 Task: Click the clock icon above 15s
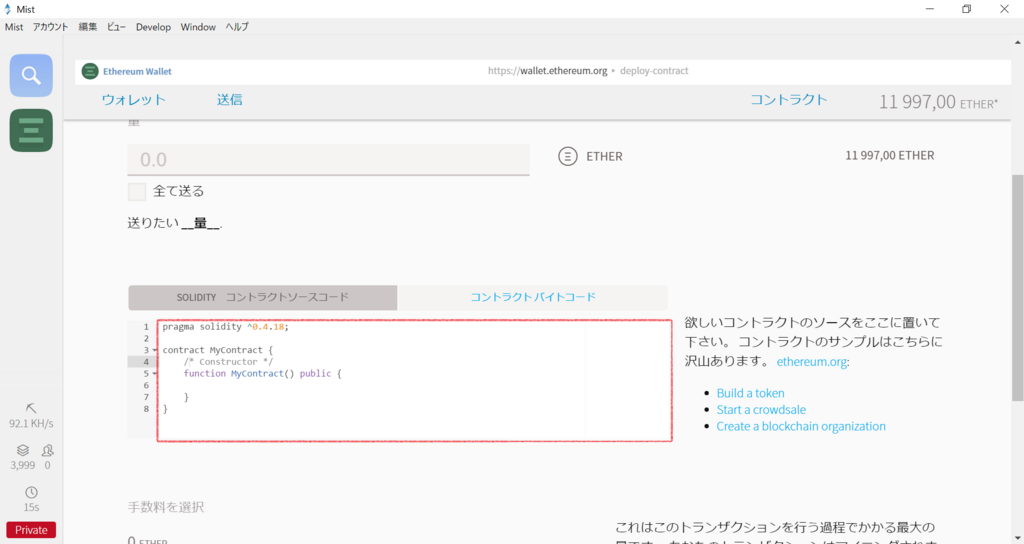(31, 492)
